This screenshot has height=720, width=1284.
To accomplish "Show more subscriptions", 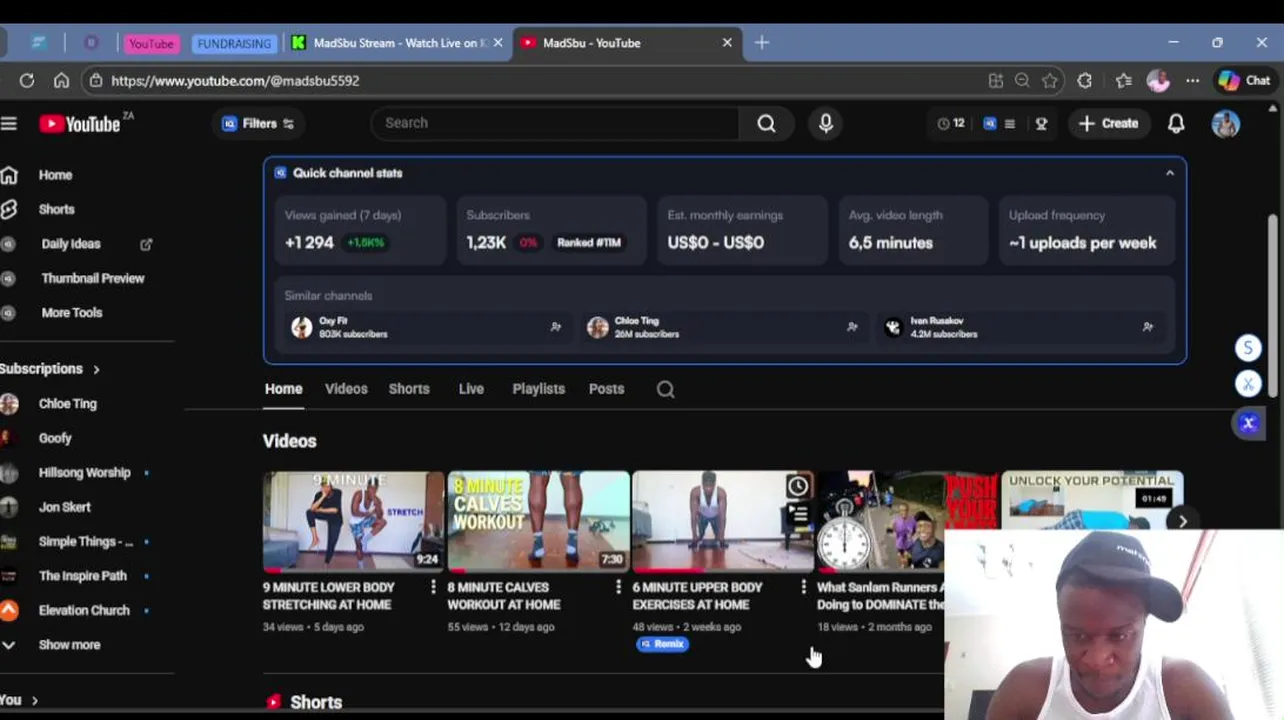I will point(68,645).
